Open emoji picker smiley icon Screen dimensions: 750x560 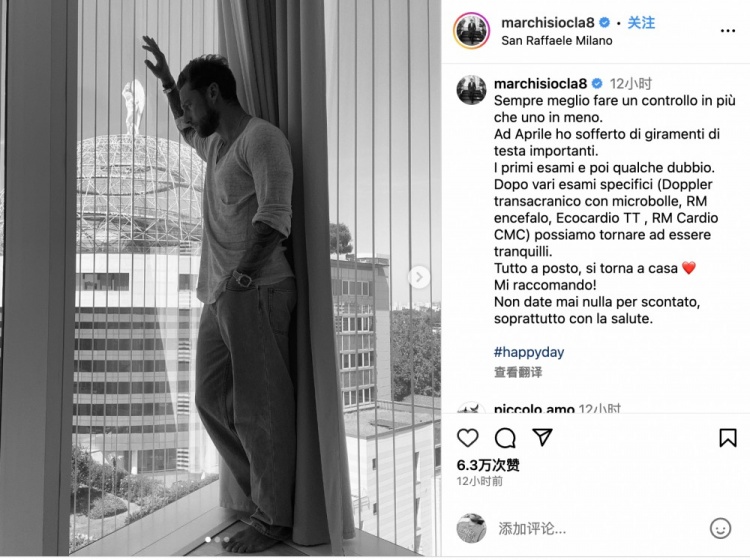(x=720, y=528)
